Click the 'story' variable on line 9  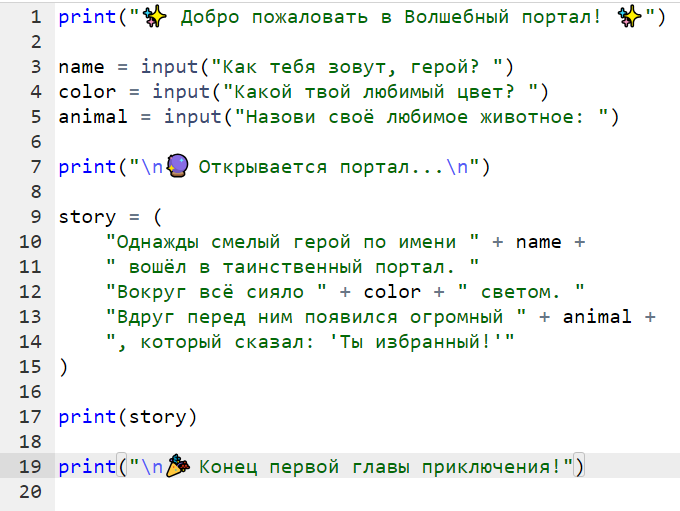click(87, 217)
